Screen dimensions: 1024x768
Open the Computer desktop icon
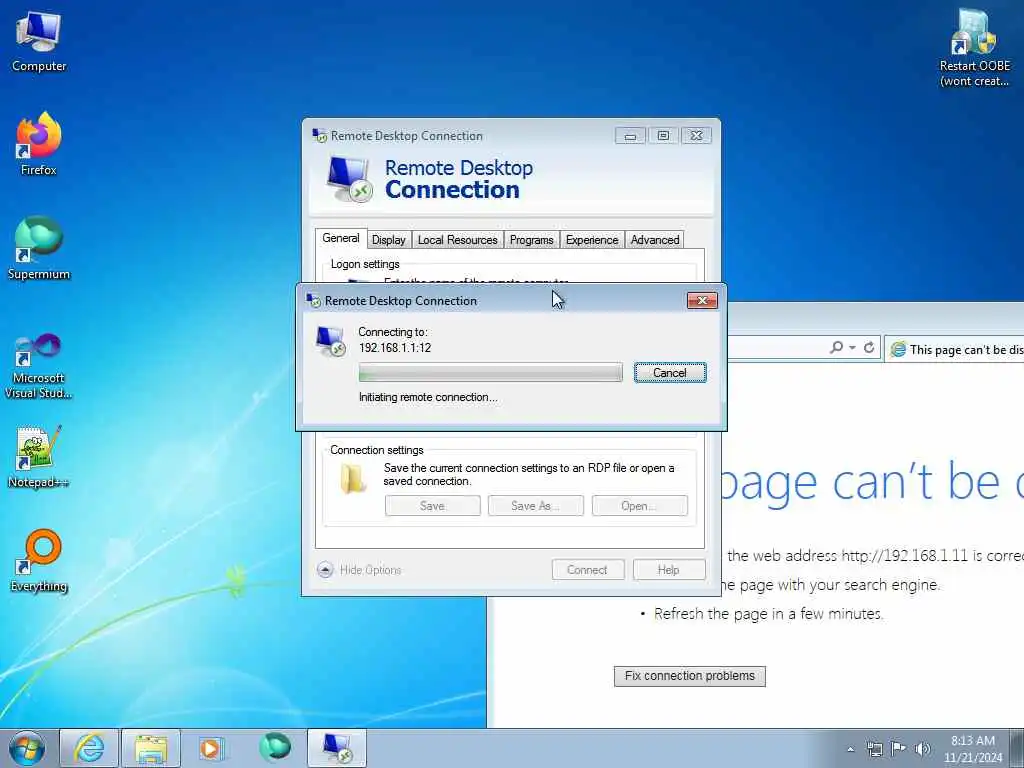click(x=39, y=40)
